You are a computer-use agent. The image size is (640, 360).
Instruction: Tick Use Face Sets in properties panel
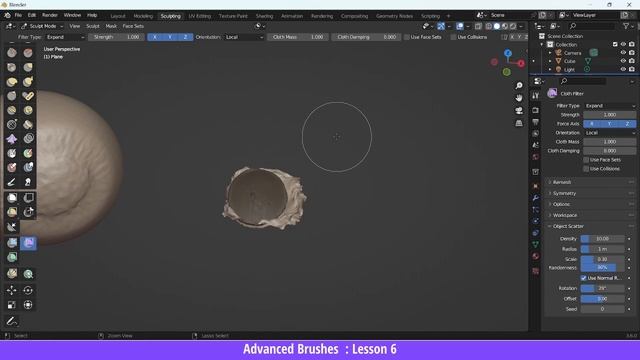click(x=586, y=160)
